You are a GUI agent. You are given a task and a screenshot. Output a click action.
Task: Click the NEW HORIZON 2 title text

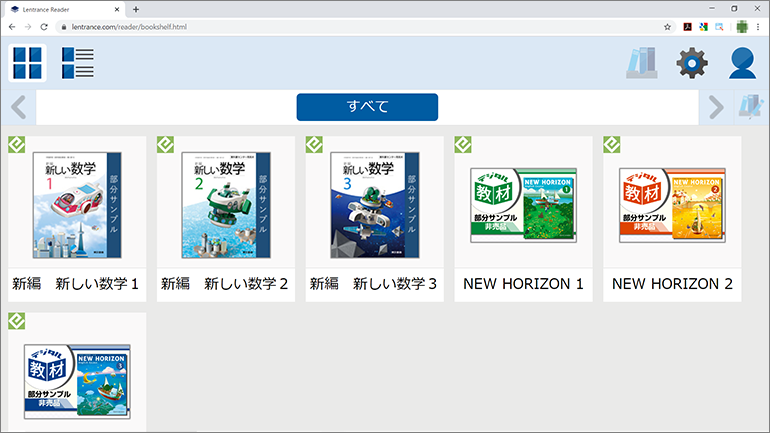[x=672, y=284]
